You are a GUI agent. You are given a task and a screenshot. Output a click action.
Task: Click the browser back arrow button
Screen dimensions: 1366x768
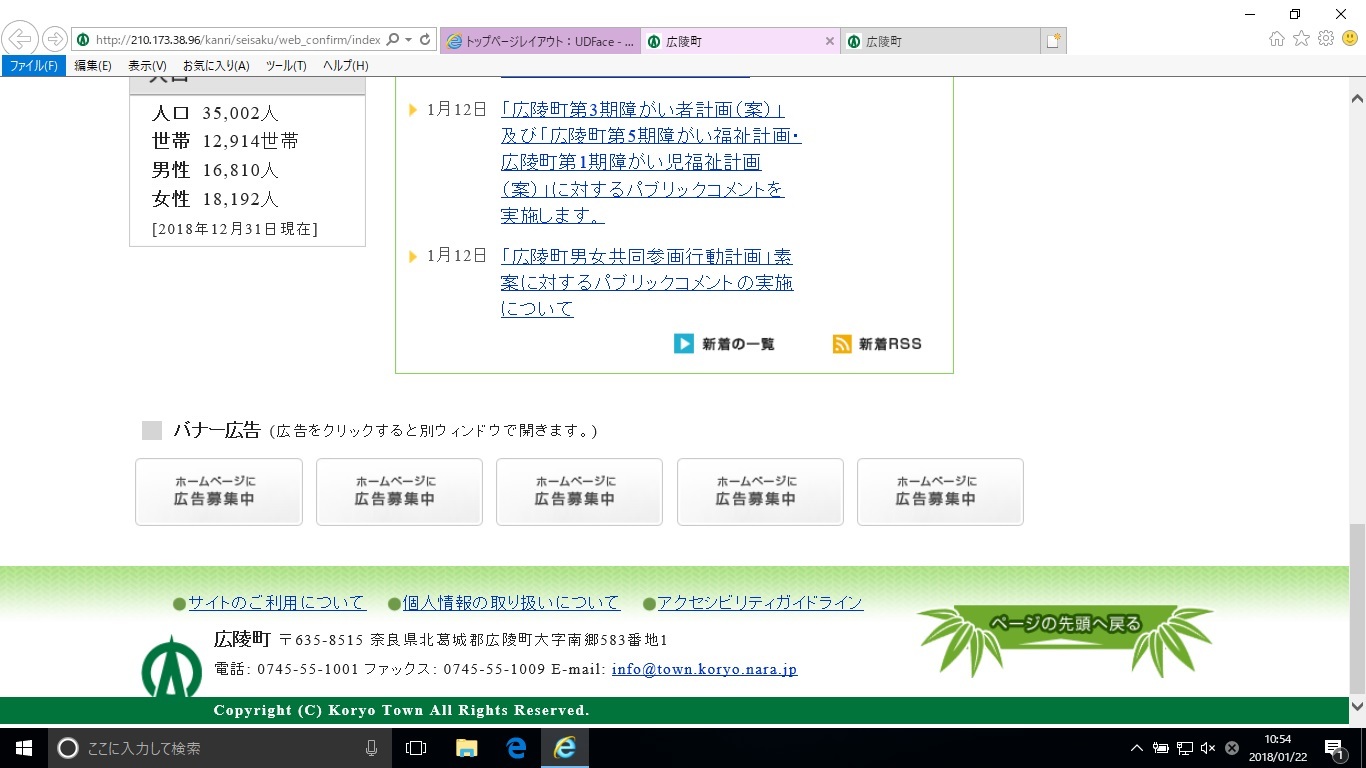[x=20, y=40]
